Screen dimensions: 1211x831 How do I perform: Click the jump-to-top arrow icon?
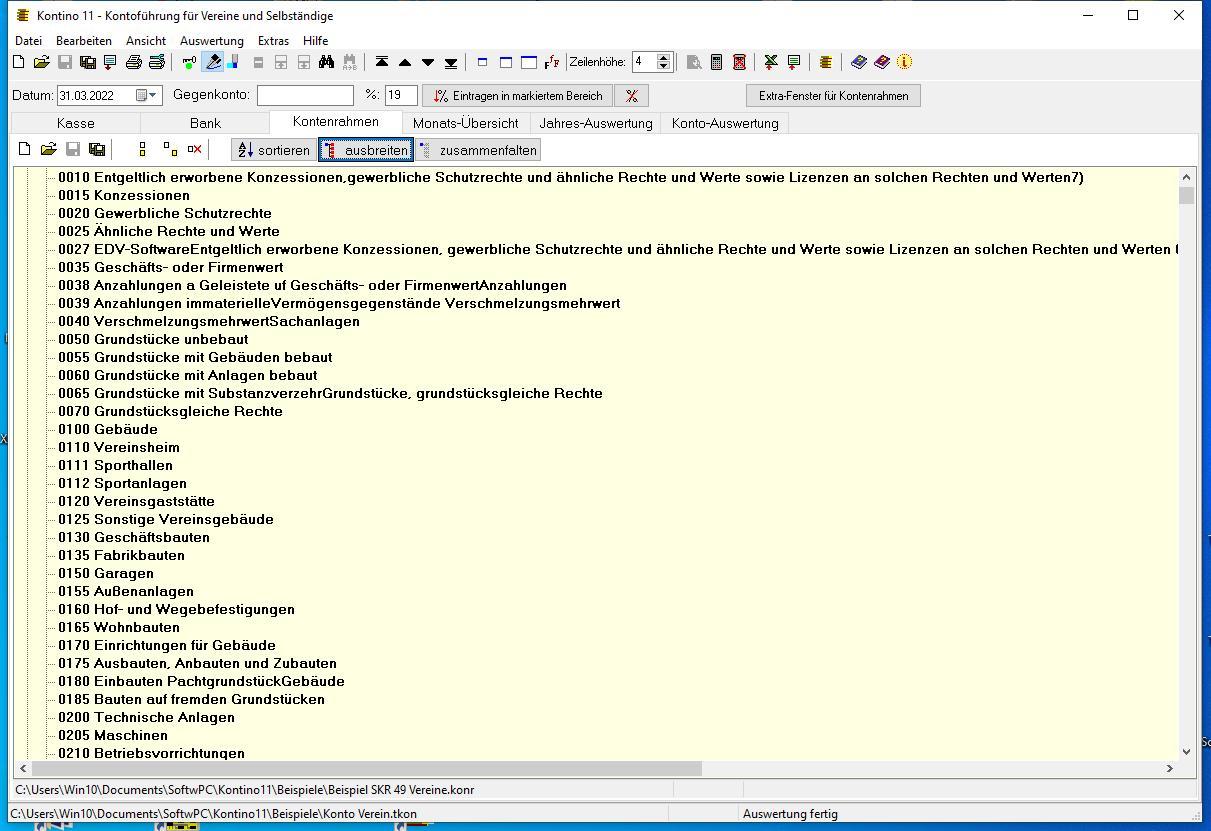pos(382,62)
